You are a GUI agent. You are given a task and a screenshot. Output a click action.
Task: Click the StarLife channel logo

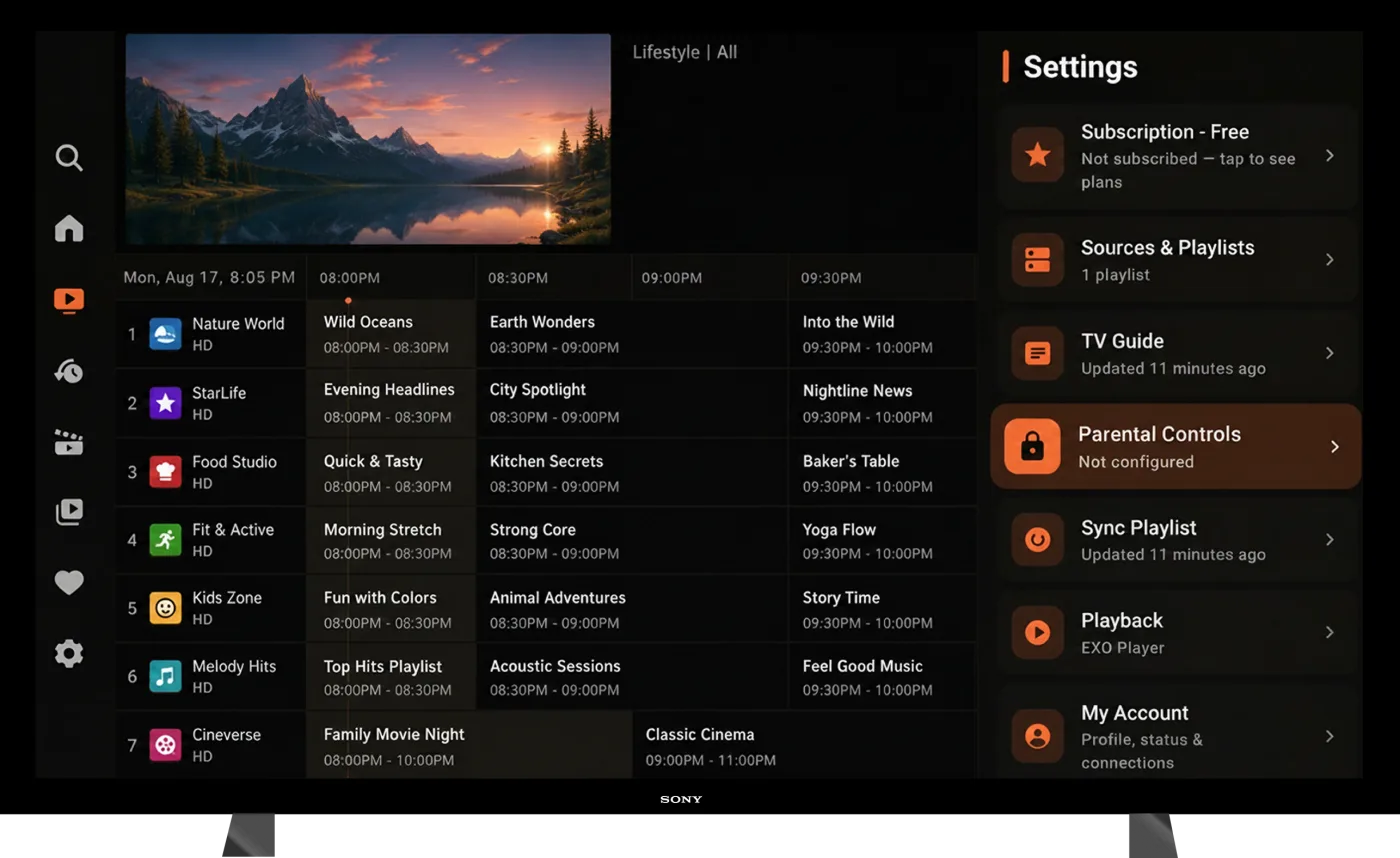(165, 403)
